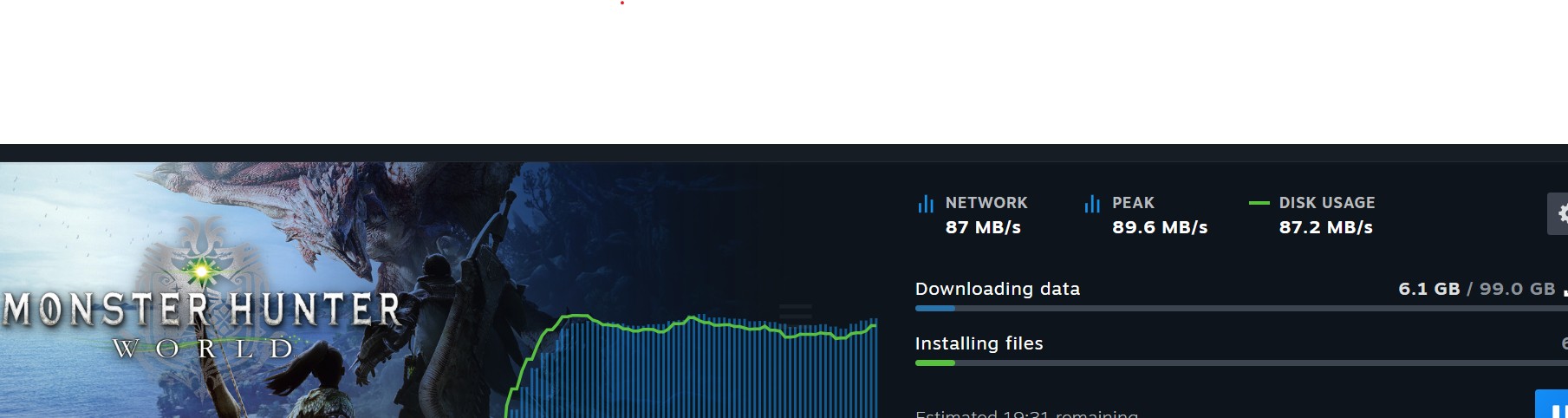1568x418 pixels.
Task: Click the '89.6 MB/s' peak value
Action: [1160, 227]
